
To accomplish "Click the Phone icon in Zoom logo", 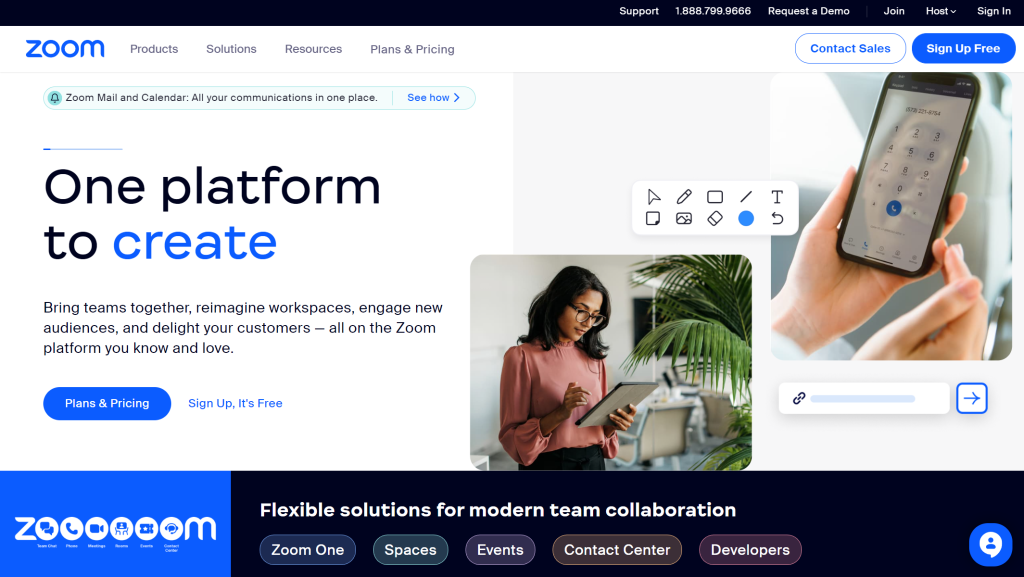I will [72, 529].
